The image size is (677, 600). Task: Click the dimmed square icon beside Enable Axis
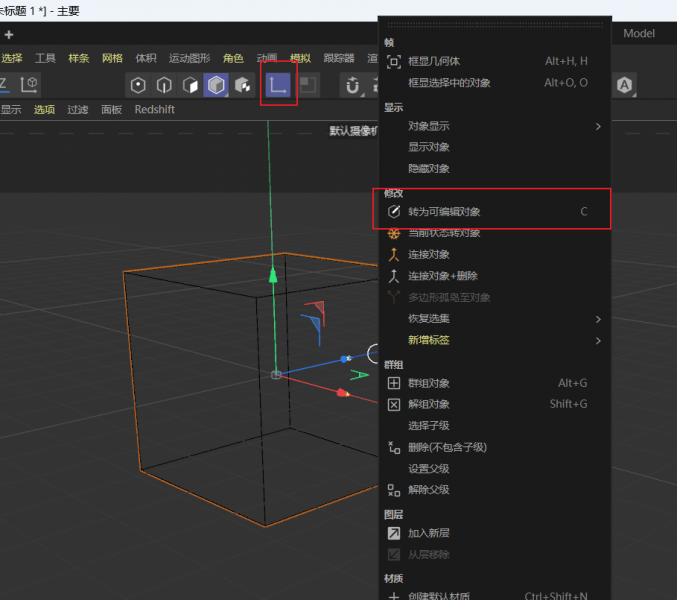click(x=307, y=84)
